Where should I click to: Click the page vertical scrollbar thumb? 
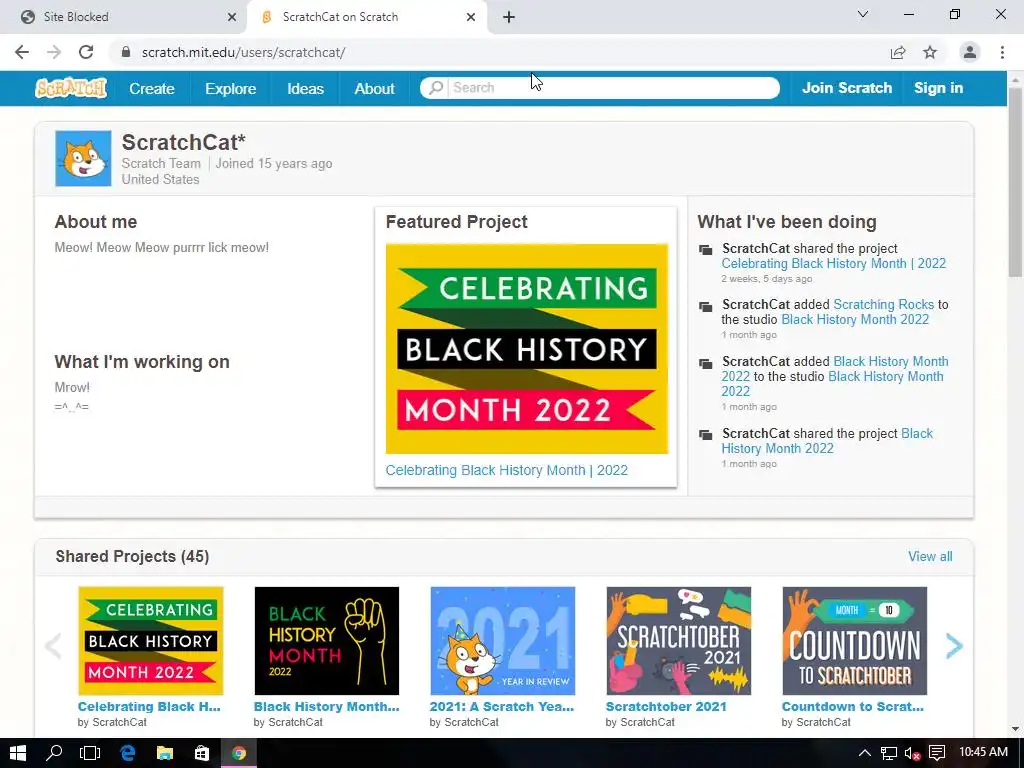coord(1016,183)
